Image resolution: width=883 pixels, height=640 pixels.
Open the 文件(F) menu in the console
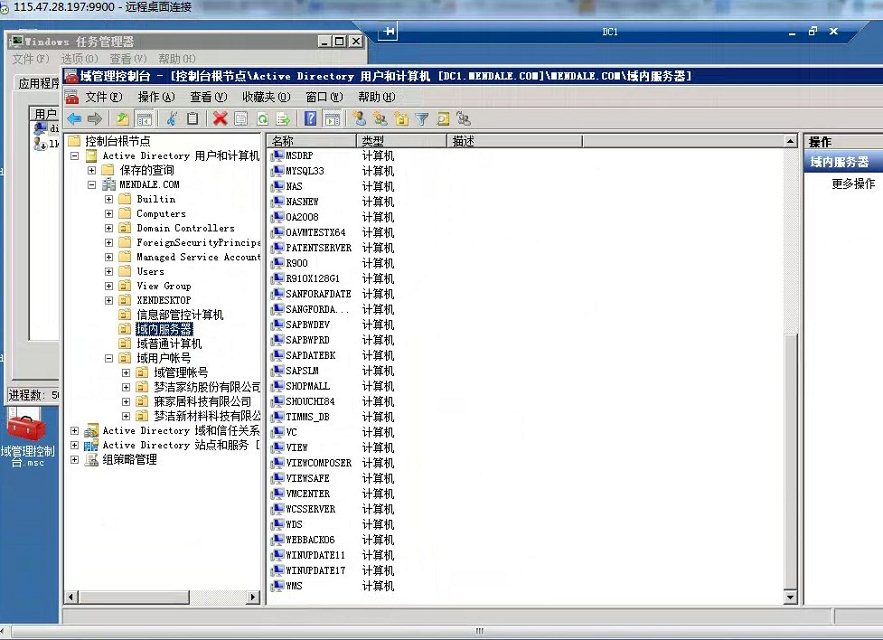click(x=104, y=97)
